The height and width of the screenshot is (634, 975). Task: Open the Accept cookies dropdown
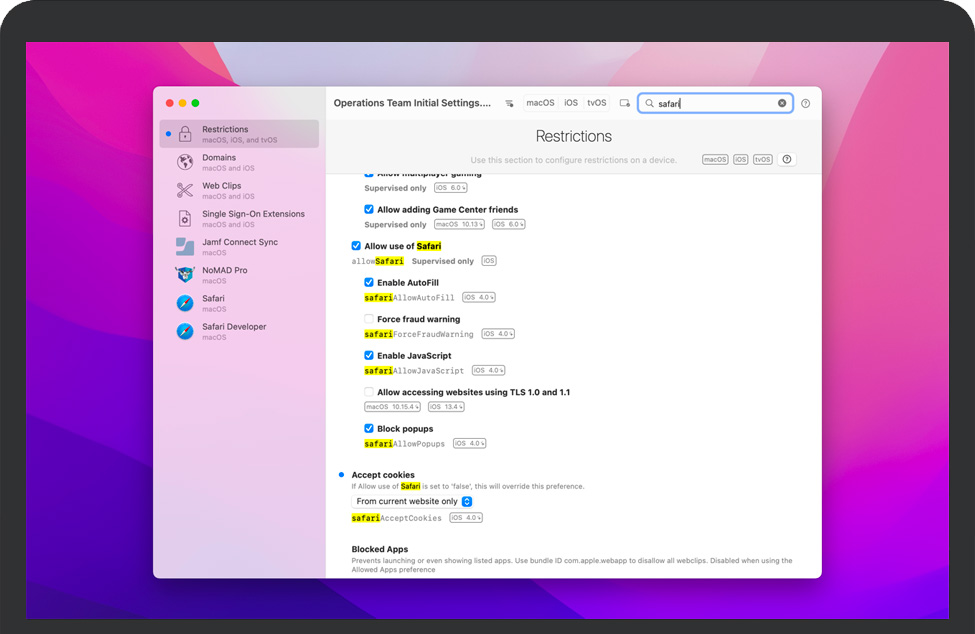point(412,501)
